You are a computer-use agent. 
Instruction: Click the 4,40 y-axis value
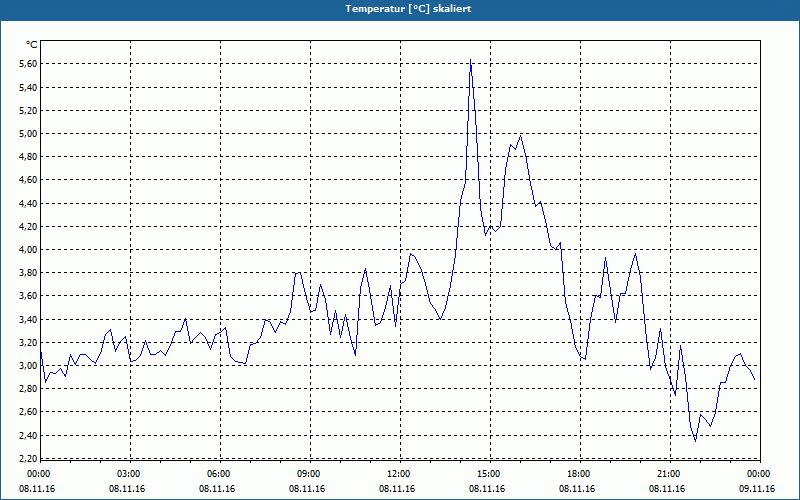point(28,204)
